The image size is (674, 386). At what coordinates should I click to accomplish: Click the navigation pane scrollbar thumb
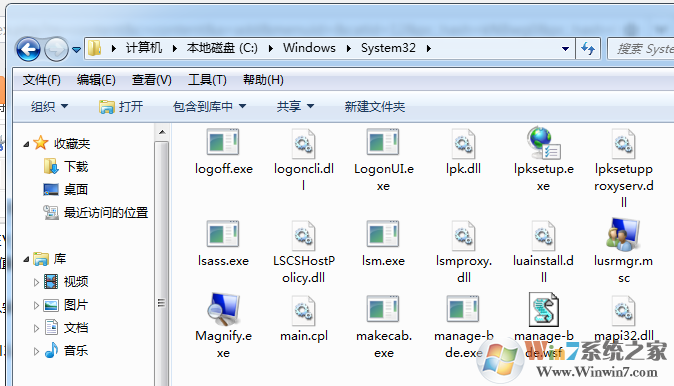[x=162, y=263]
